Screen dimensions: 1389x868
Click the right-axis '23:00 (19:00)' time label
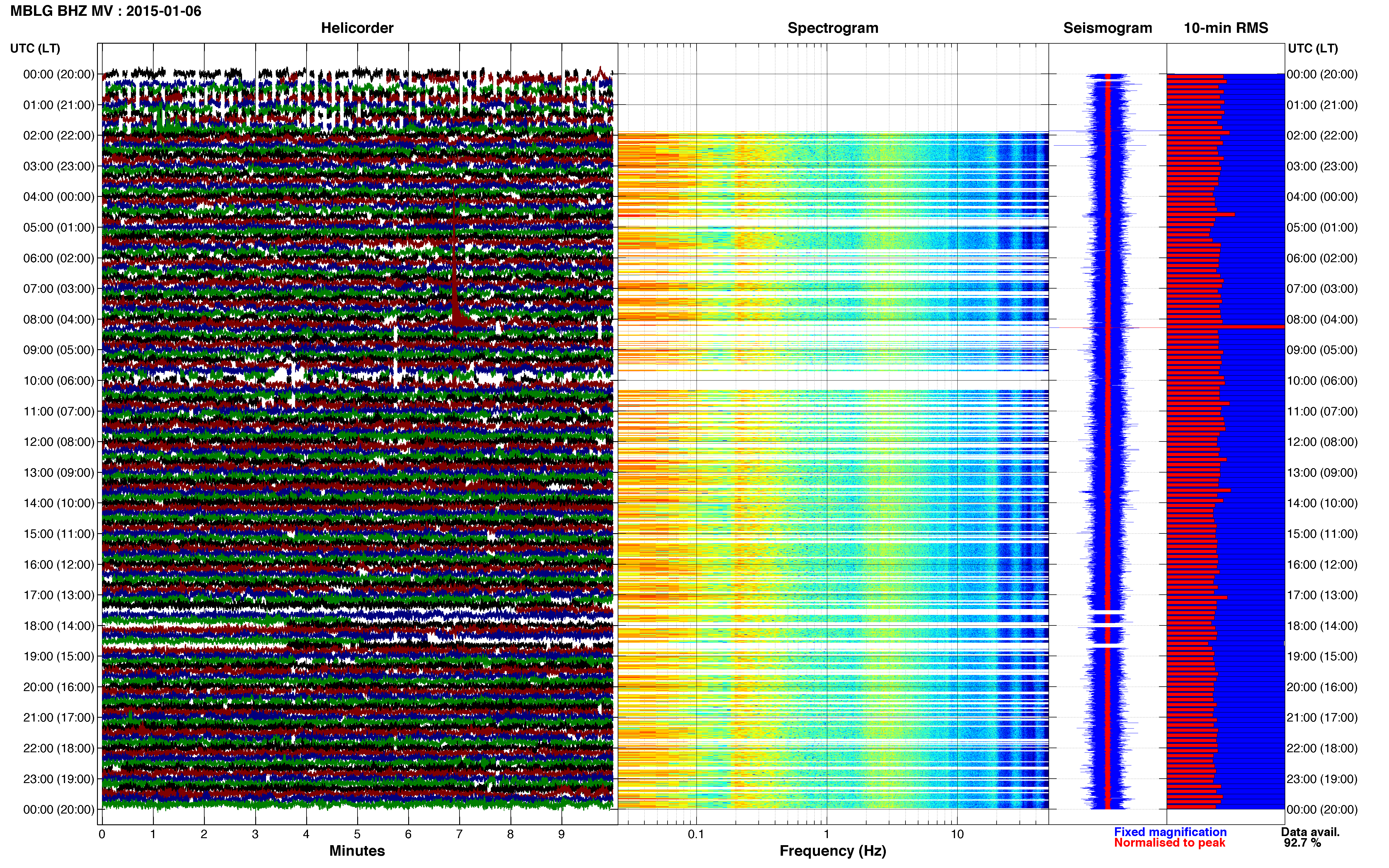1322,779
